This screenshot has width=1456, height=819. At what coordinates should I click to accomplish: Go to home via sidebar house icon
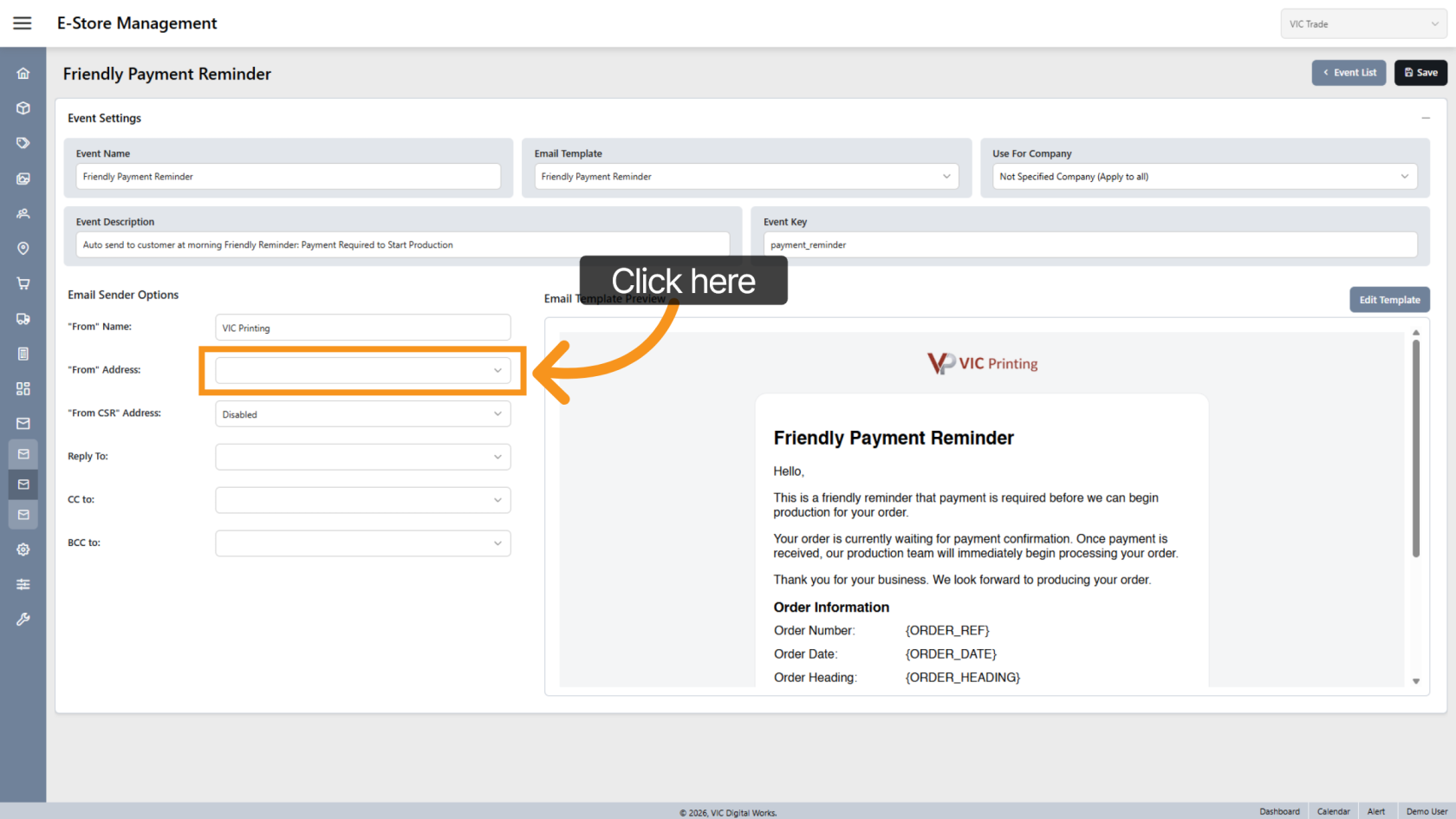pos(23,74)
